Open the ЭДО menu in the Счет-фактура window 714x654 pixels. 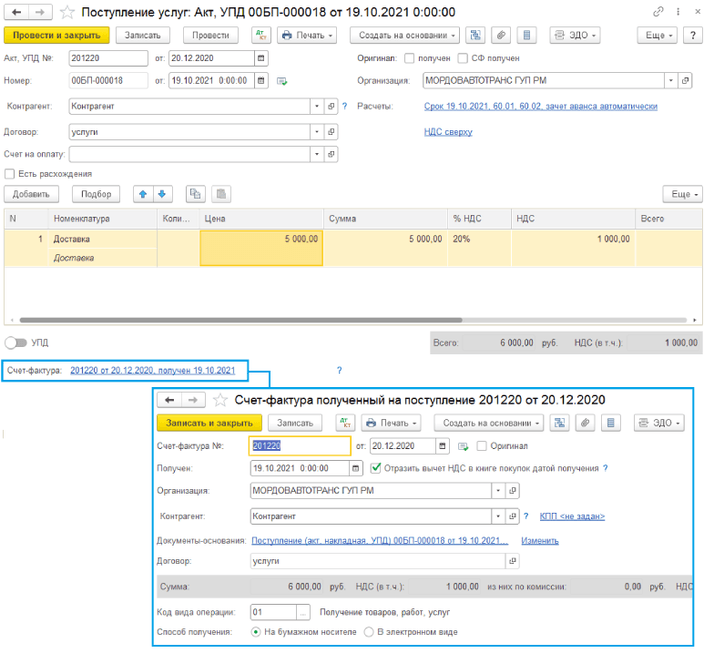pos(658,423)
